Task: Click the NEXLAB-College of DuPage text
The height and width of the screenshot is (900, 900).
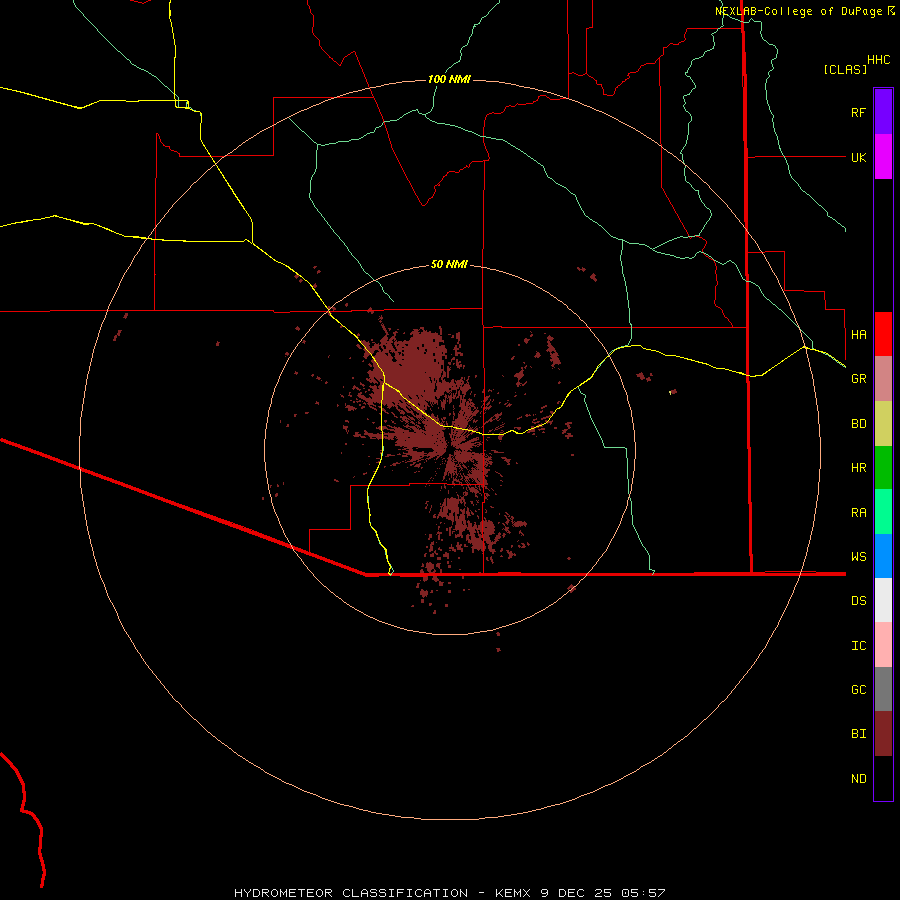Action: point(798,11)
